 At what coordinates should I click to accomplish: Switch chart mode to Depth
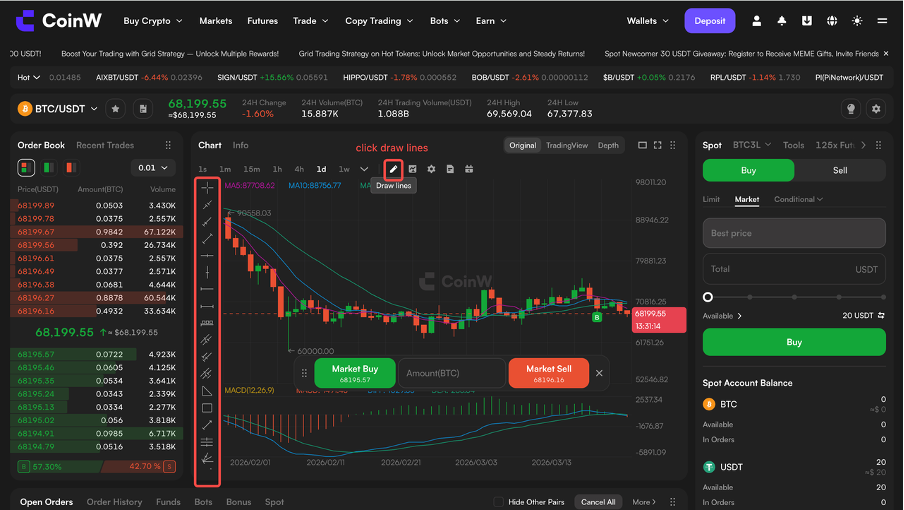point(608,145)
